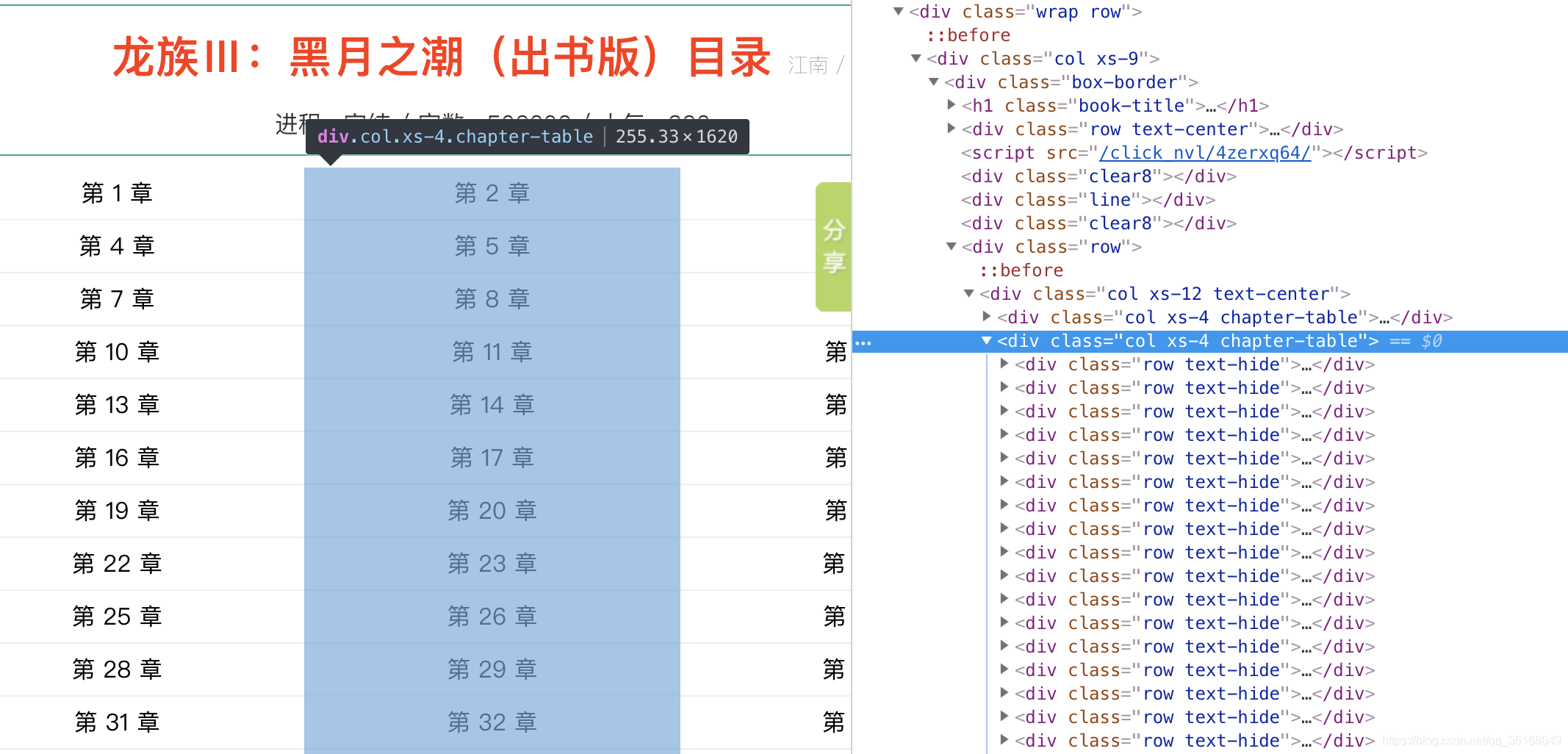The image size is (1568, 754).
Task: Open the /click_nvl/4zerxq64/ script source link
Action: click(x=1205, y=153)
